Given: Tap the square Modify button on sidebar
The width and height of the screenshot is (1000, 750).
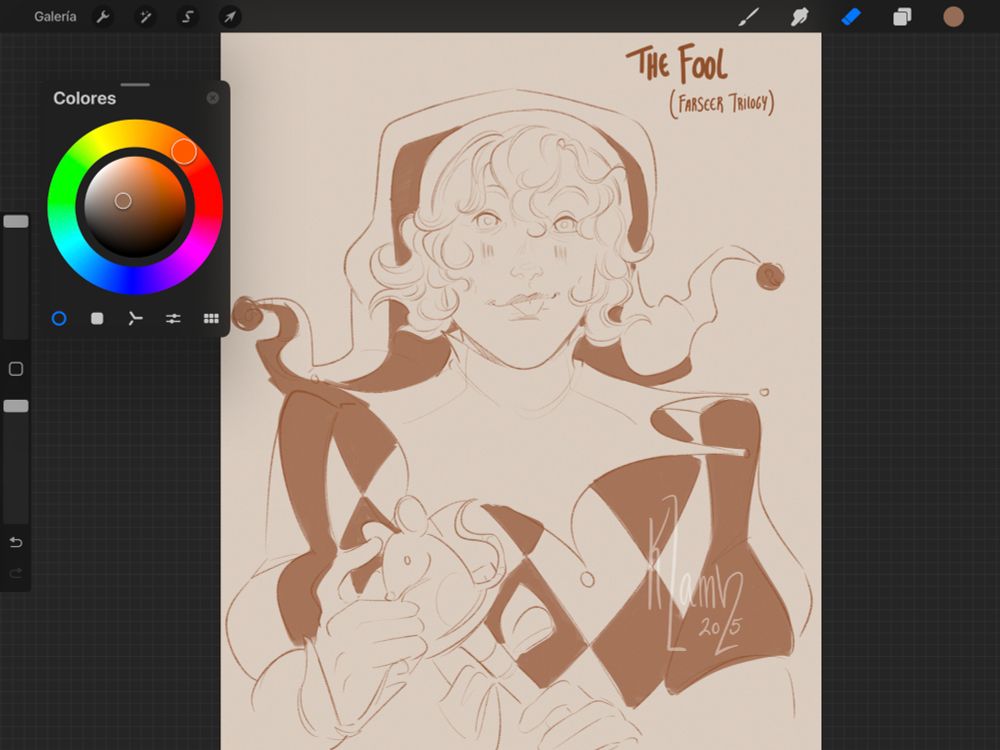Looking at the screenshot, I should [x=16, y=369].
